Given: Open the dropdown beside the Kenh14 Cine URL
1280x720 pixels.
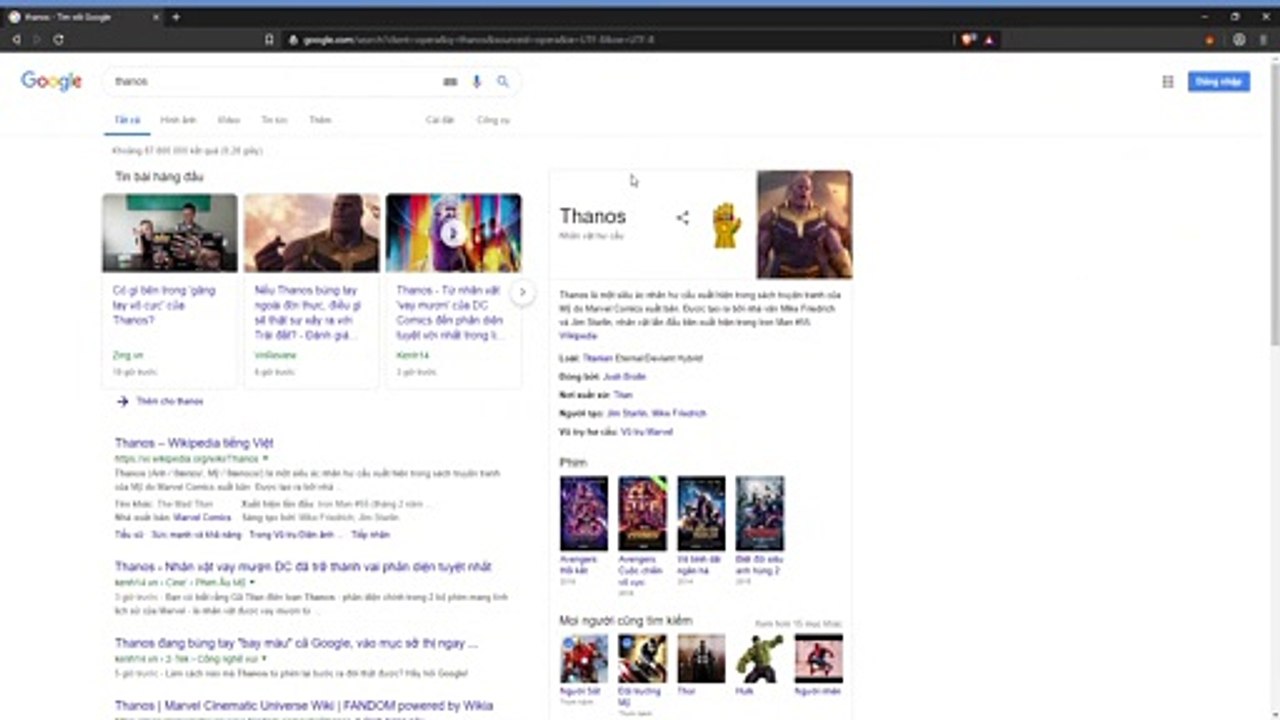Looking at the screenshot, I should coord(252,581).
